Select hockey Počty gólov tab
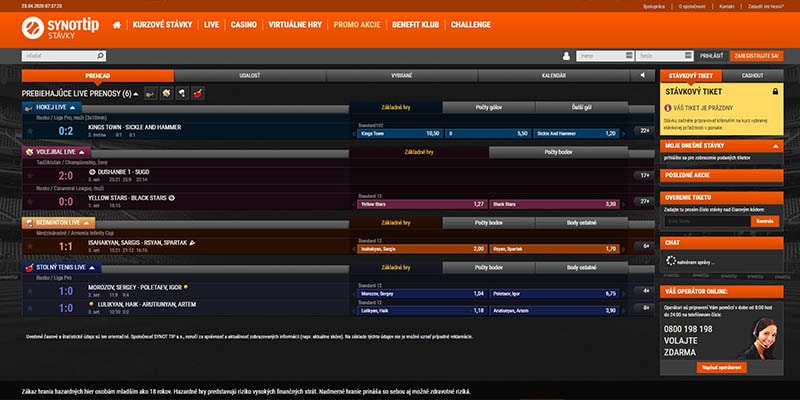Viewport: 800px width, 400px height. click(488, 108)
